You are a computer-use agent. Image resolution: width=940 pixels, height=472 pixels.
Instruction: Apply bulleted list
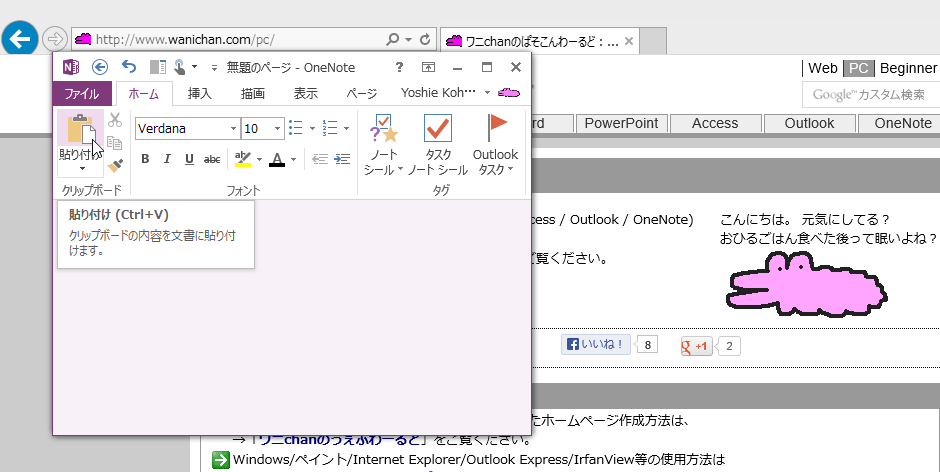tap(296, 128)
